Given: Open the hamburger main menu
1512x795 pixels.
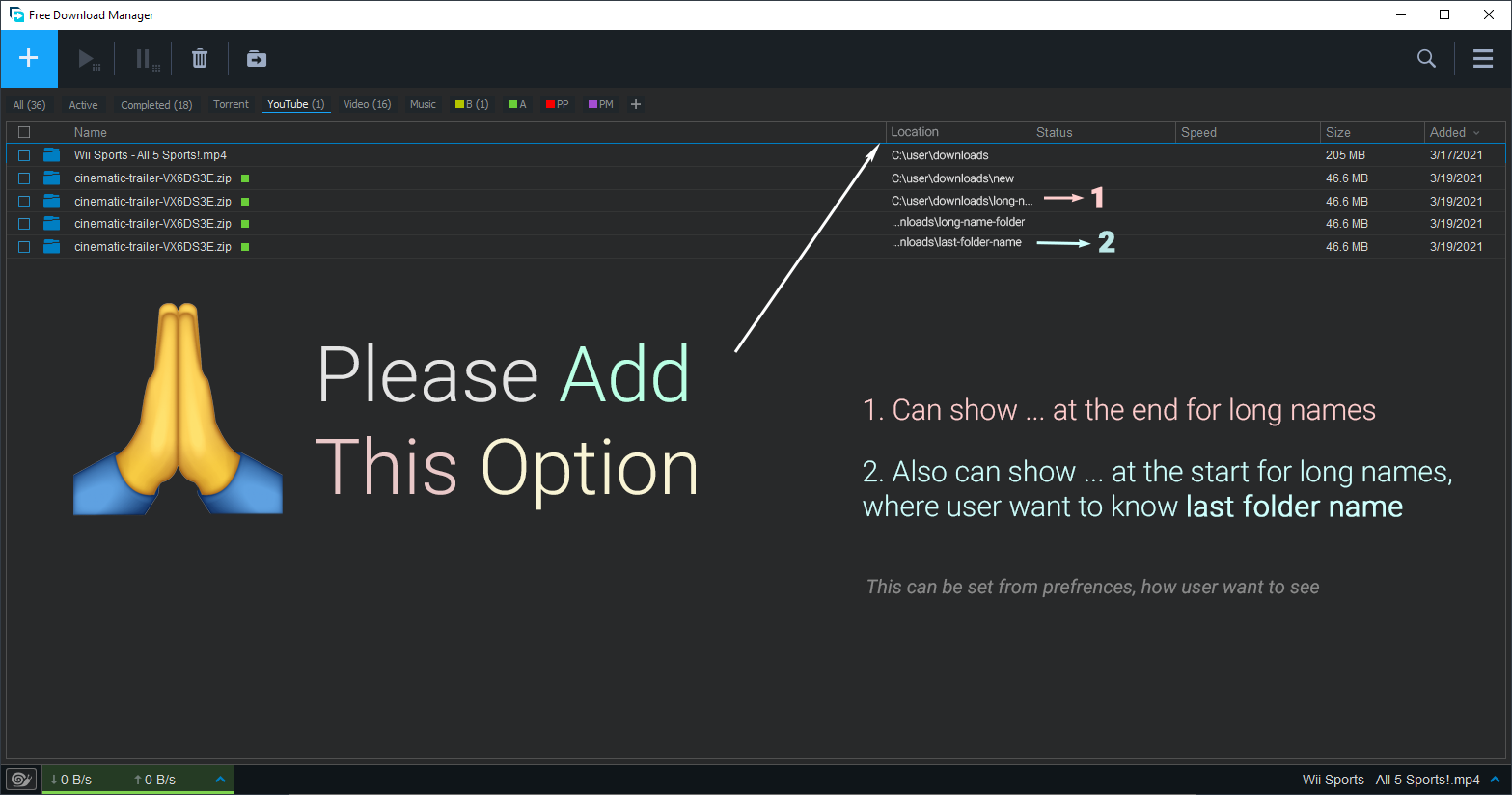Looking at the screenshot, I should 1483,59.
